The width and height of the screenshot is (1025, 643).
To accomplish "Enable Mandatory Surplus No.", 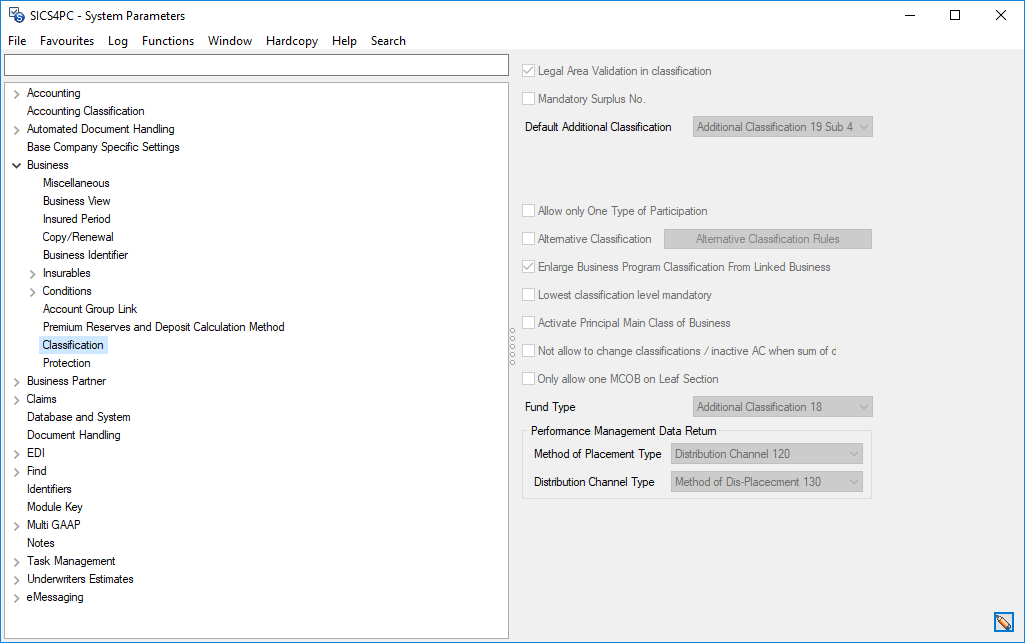I will (x=527, y=98).
